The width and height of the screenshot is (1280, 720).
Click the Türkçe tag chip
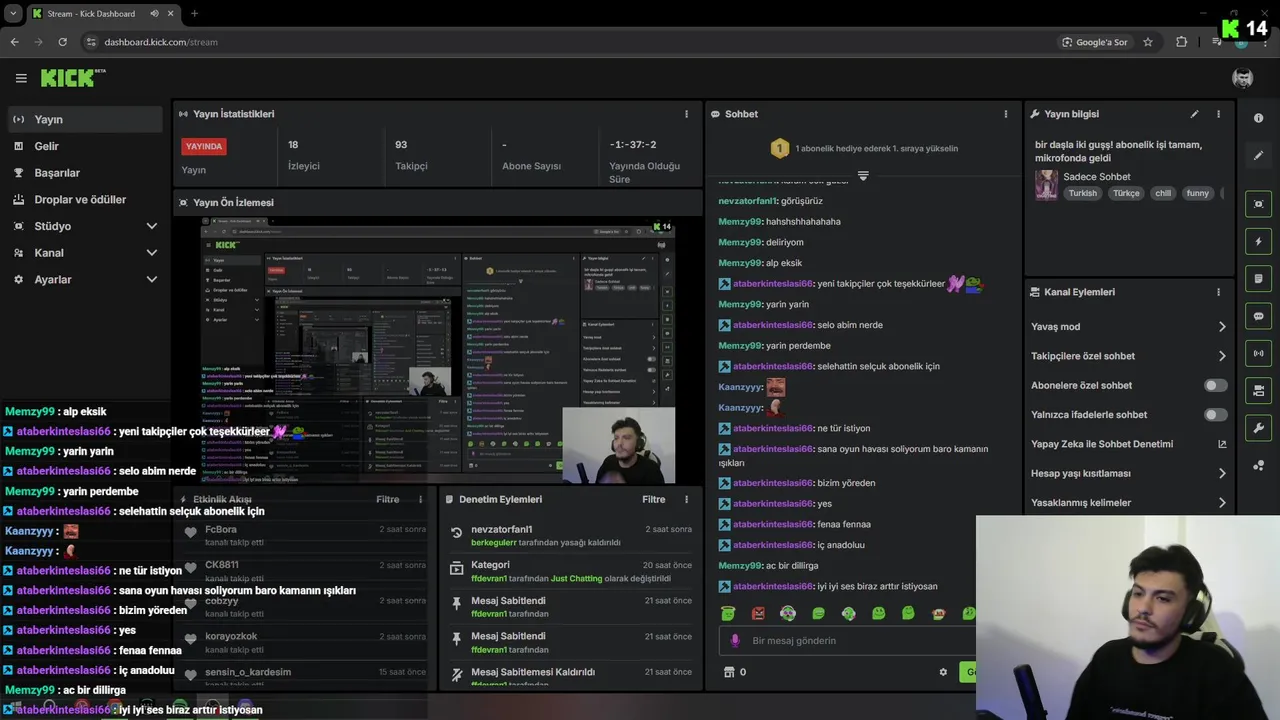(1126, 193)
